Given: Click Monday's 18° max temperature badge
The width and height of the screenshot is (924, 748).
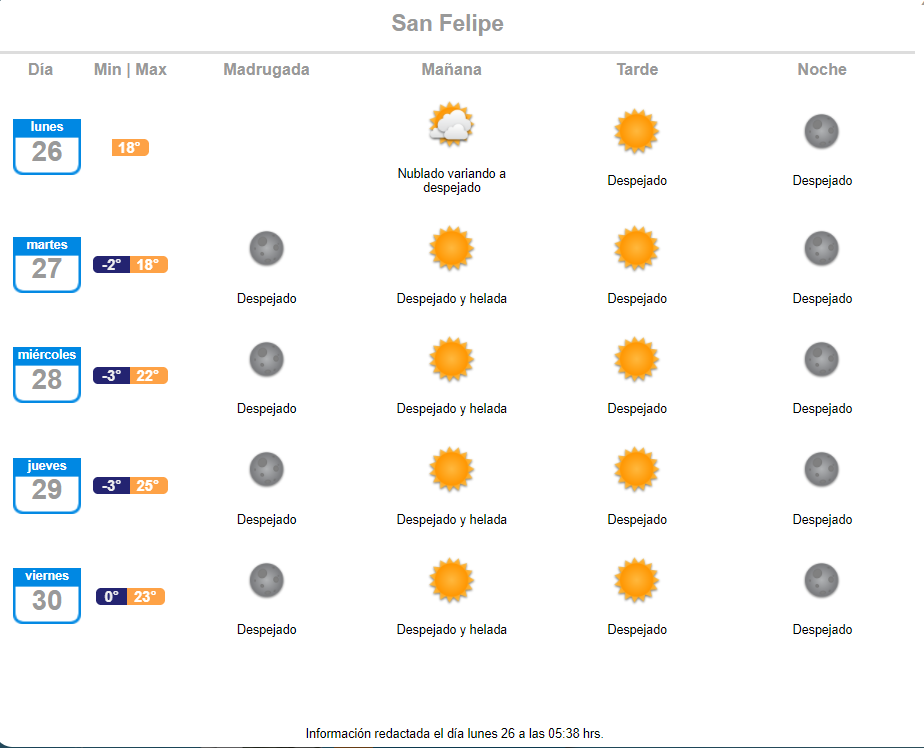Looking at the screenshot, I should click(x=130, y=148).
